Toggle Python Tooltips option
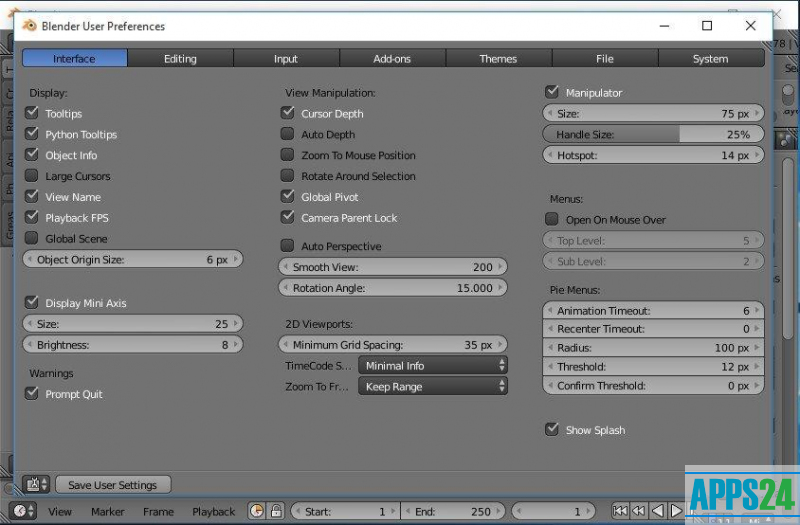 [x=32, y=134]
